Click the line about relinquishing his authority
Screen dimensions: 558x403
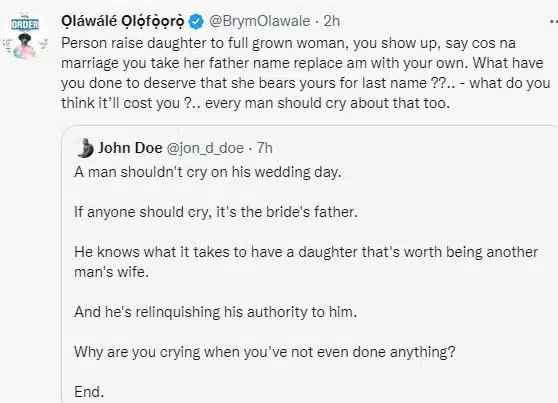(216, 312)
